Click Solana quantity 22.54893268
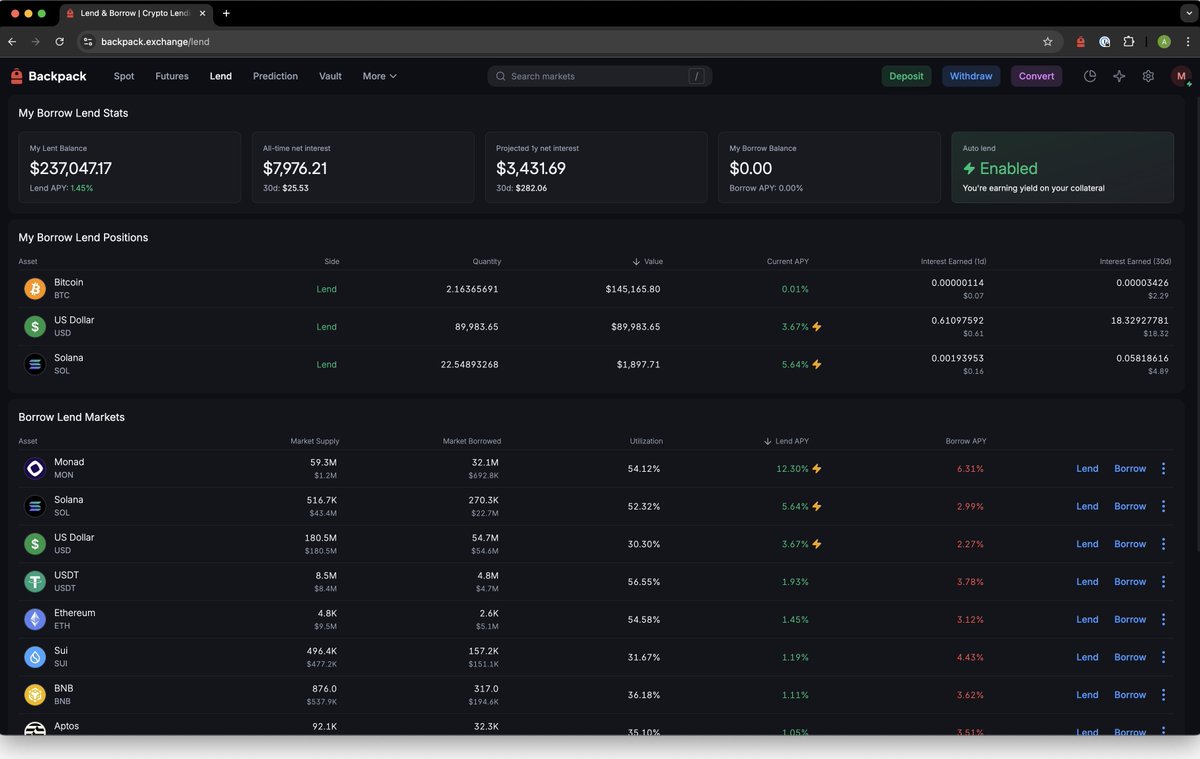Image resolution: width=1200 pixels, height=759 pixels. [470, 364]
